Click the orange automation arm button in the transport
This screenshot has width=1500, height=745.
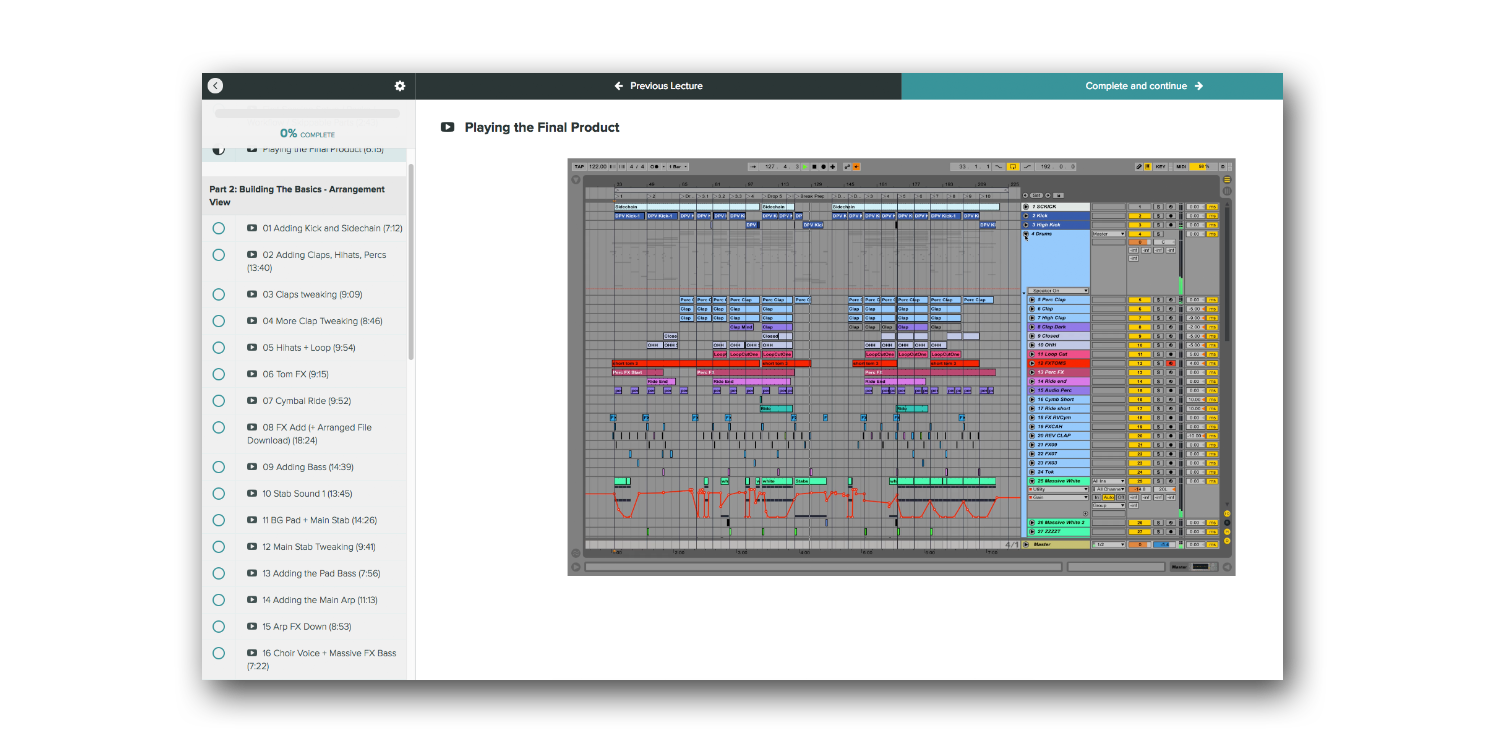point(856,166)
